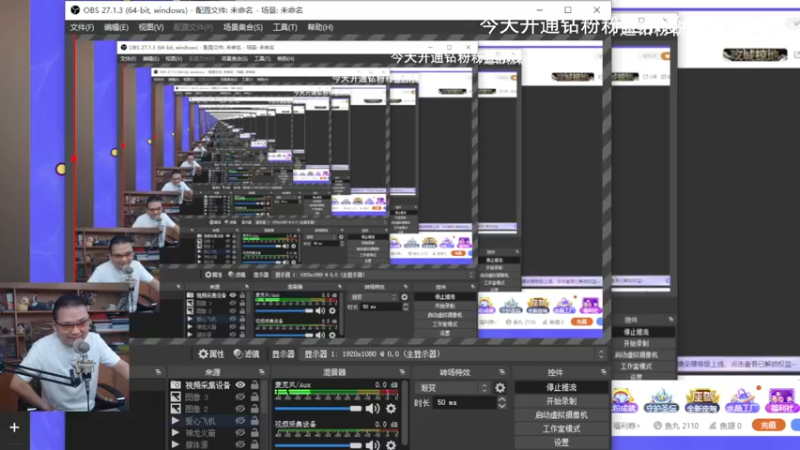Toggle visibility eye of front 爱心飞机 source
The height and width of the screenshot is (450, 800).
[x=240, y=420]
